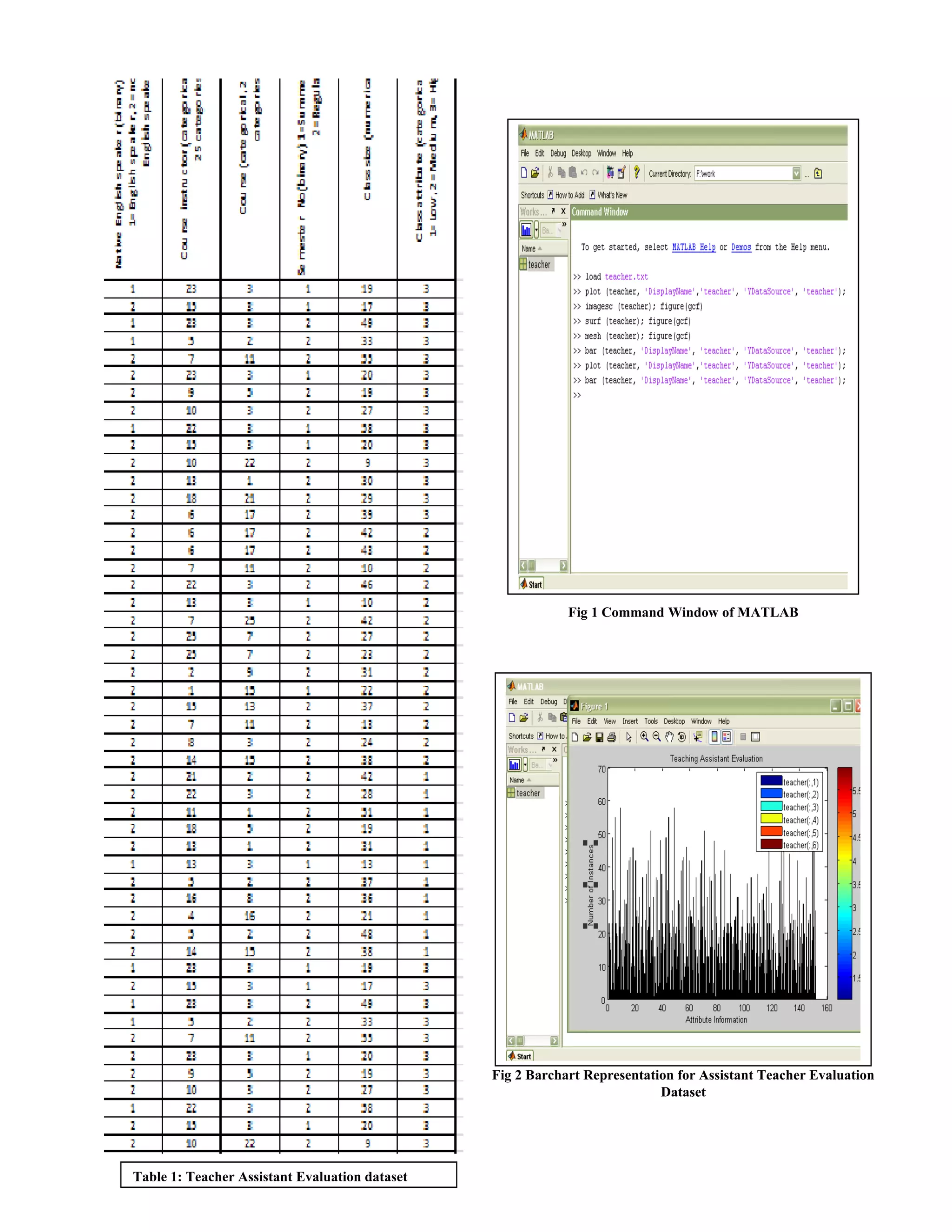The height and width of the screenshot is (1232, 952).
Task: Activate the Data Cursor tool
Action: pyautogui.click(x=697, y=737)
